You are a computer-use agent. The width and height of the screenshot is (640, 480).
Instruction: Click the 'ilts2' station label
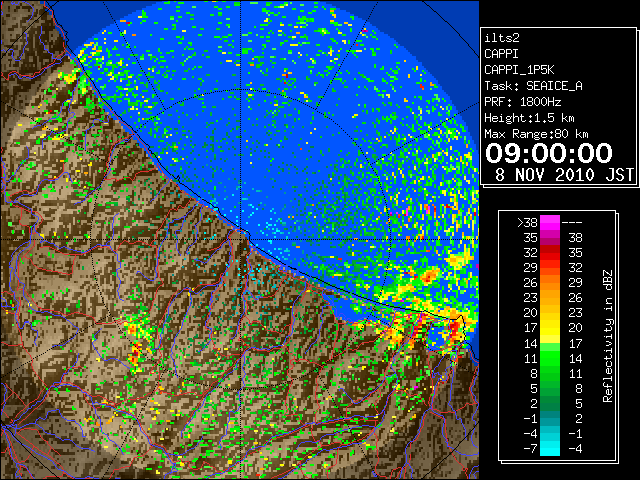click(502, 38)
